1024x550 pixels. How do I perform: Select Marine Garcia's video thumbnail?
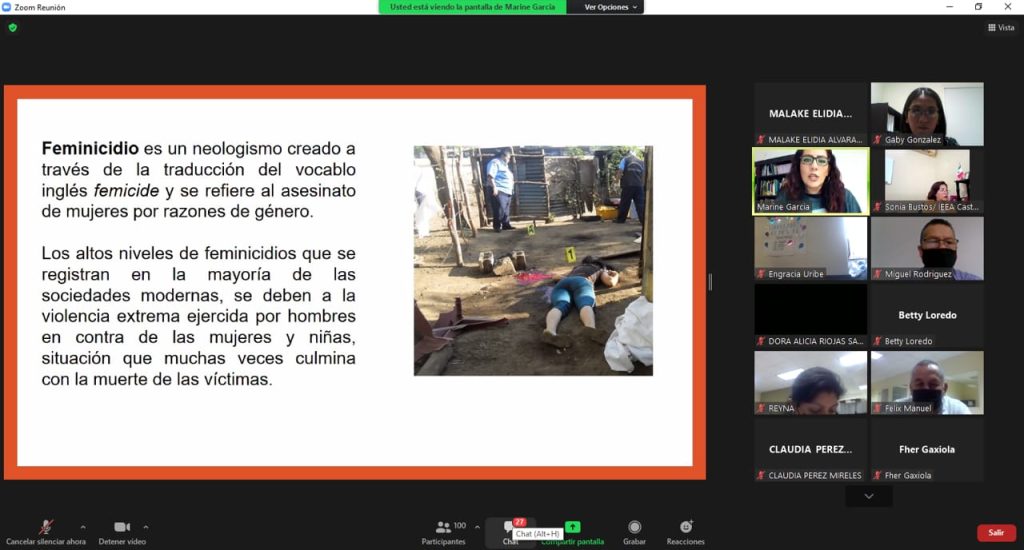tap(810, 181)
